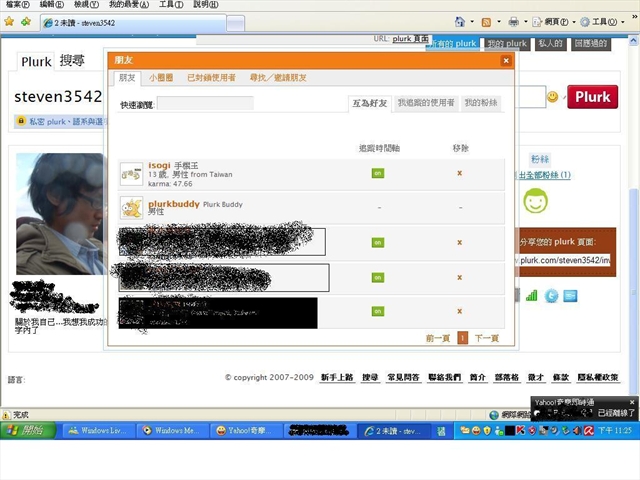Open the printer icon dropdown arrow
The image size is (640, 480).
tap(526, 21)
